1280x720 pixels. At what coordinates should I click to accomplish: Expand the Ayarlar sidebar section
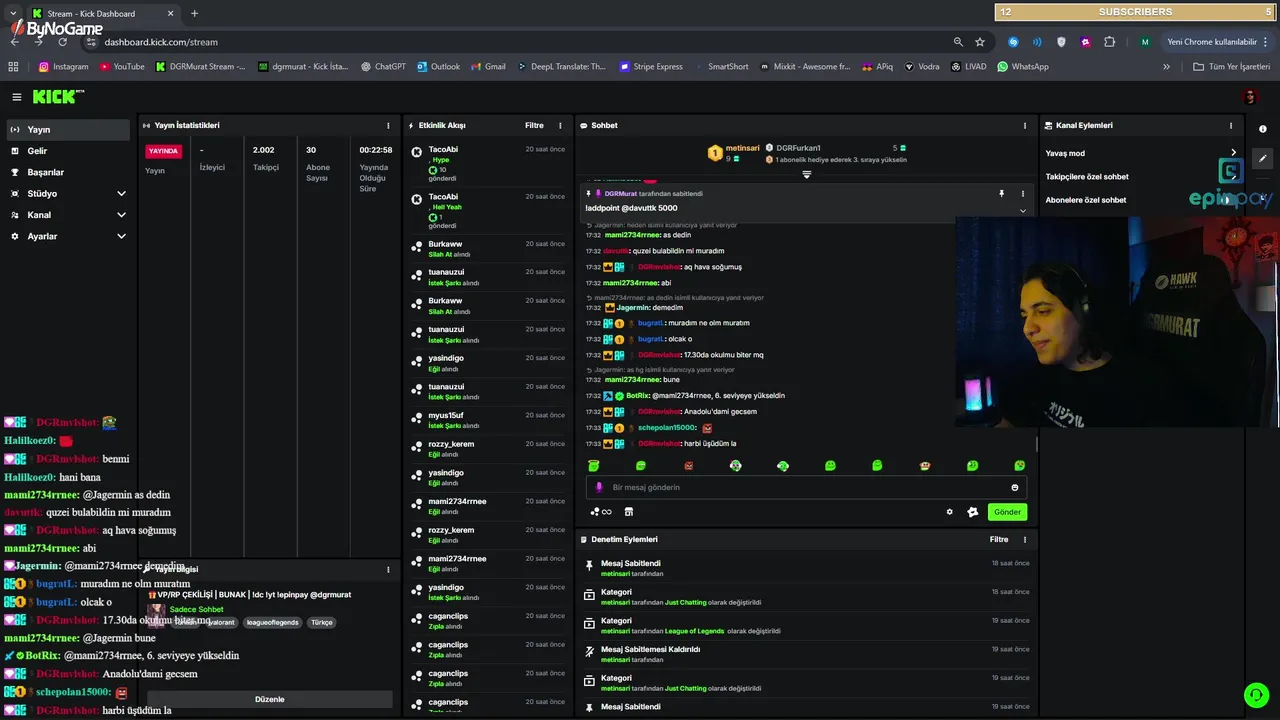pyautogui.click(x=121, y=237)
